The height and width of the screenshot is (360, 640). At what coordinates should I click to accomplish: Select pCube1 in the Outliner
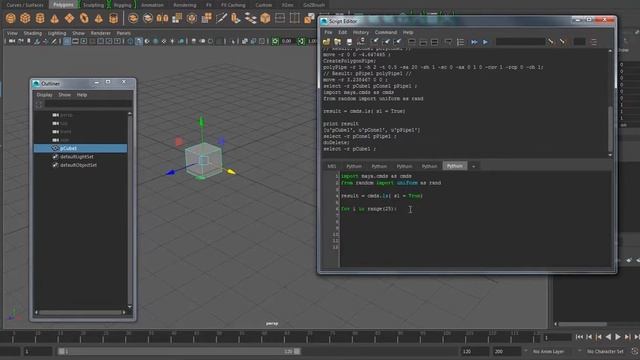tap(80, 148)
